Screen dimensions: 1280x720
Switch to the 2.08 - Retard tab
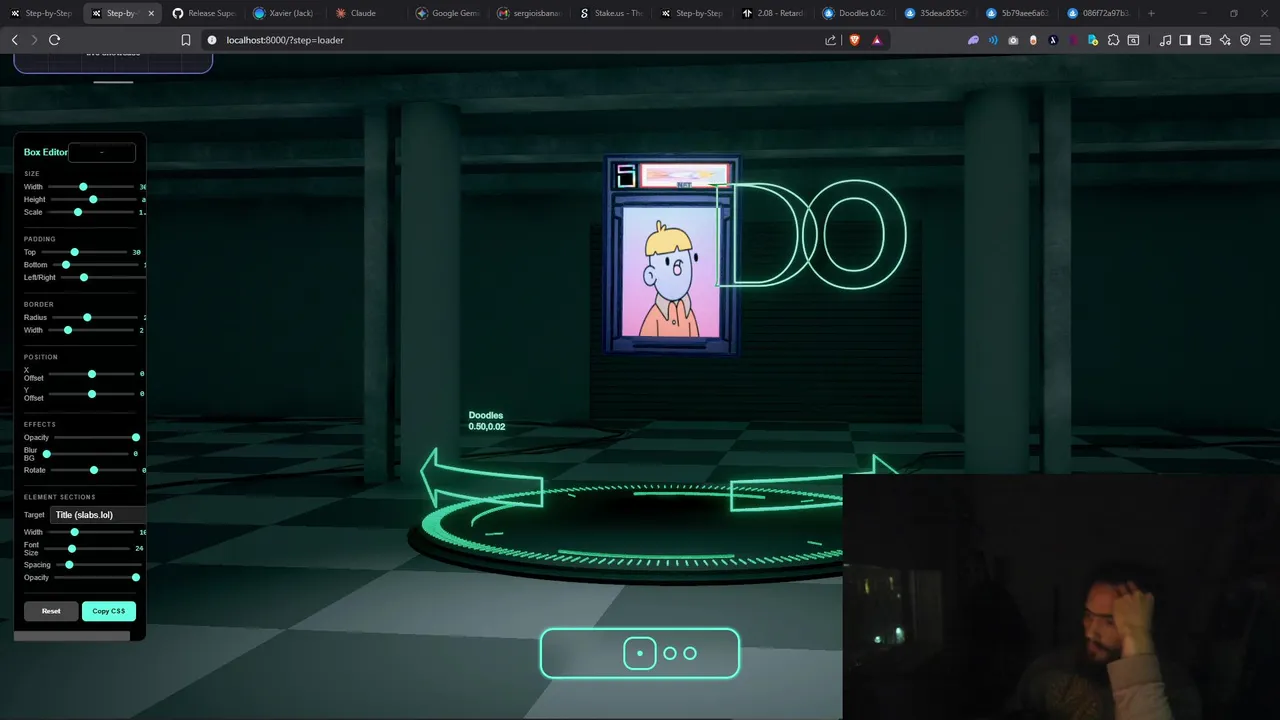point(774,13)
